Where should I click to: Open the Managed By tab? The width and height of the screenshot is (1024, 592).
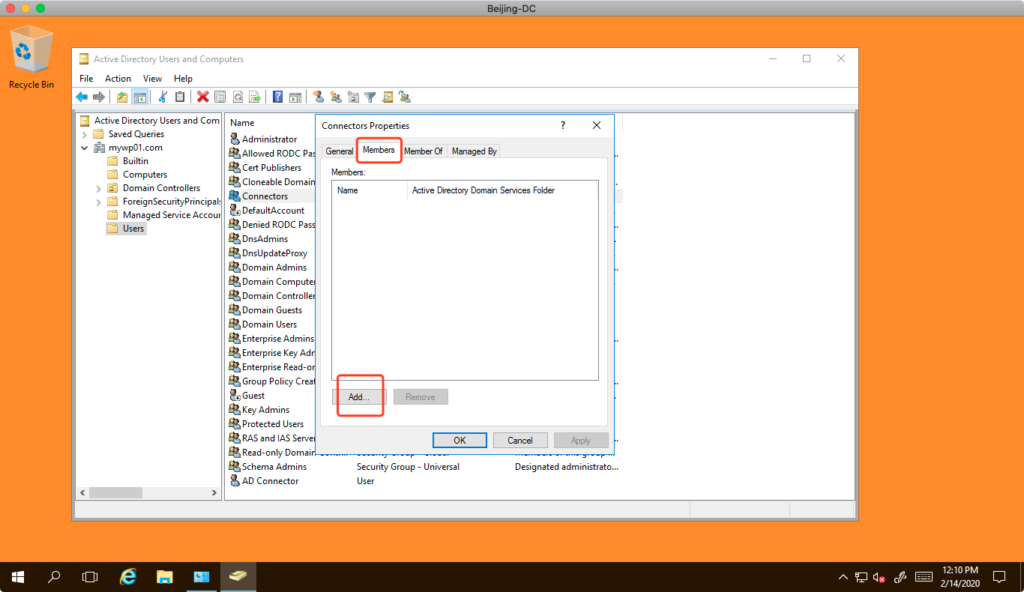(474, 151)
